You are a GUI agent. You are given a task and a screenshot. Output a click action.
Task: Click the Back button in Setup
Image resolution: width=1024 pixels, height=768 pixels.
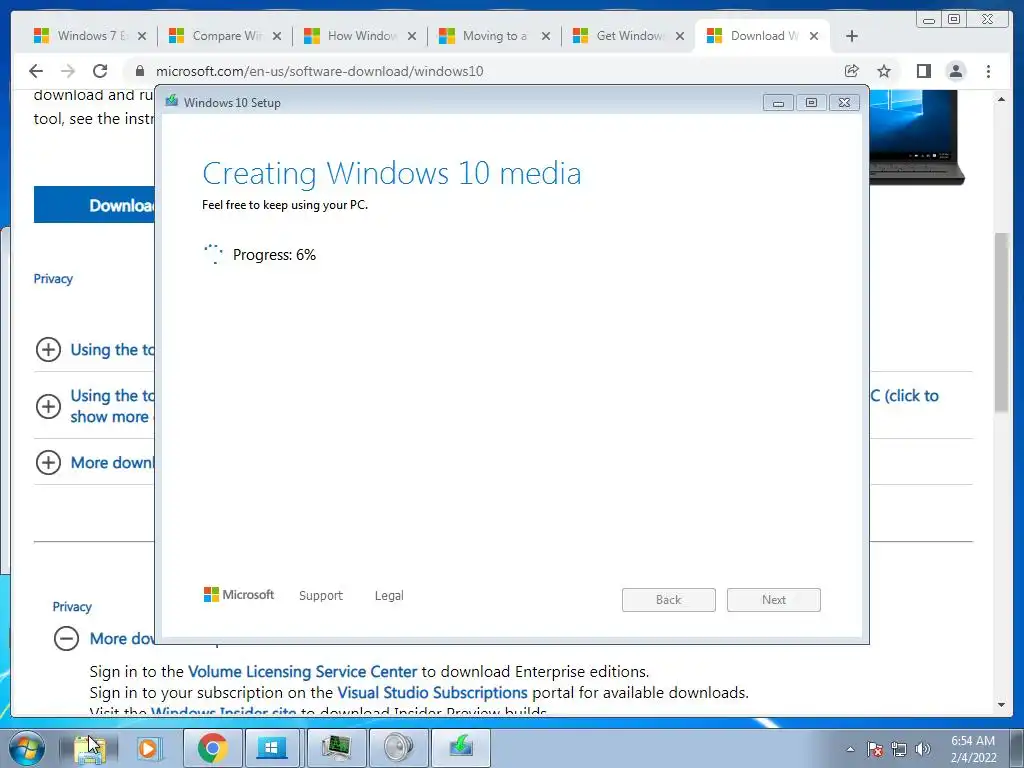(669, 600)
